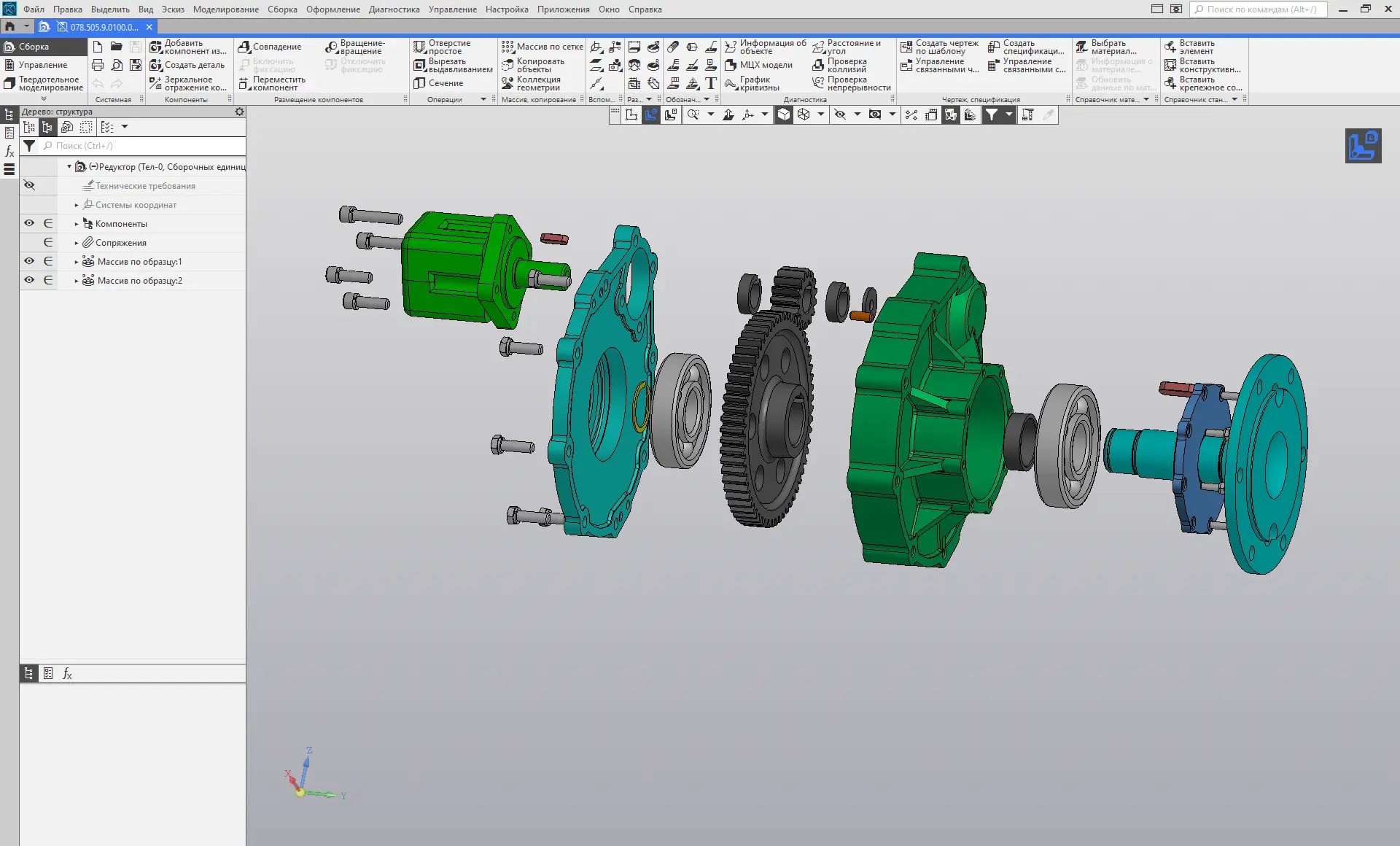Hide Массив по образцу:2 via eye icon
The width and height of the screenshot is (1400, 846).
coord(29,280)
